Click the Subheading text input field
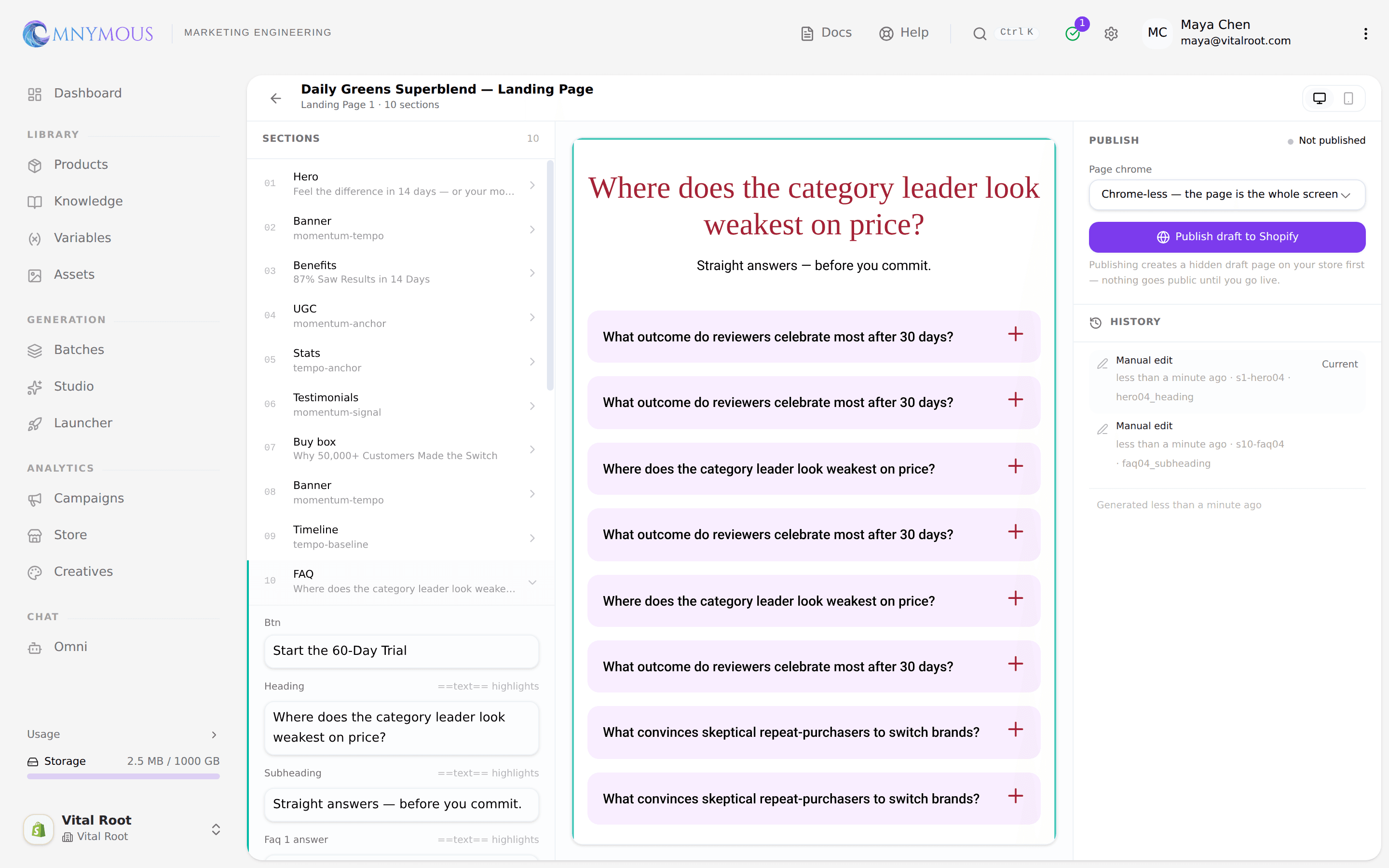Image resolution: width=1389 pixels, height=868 pixels. click(401, 804)
